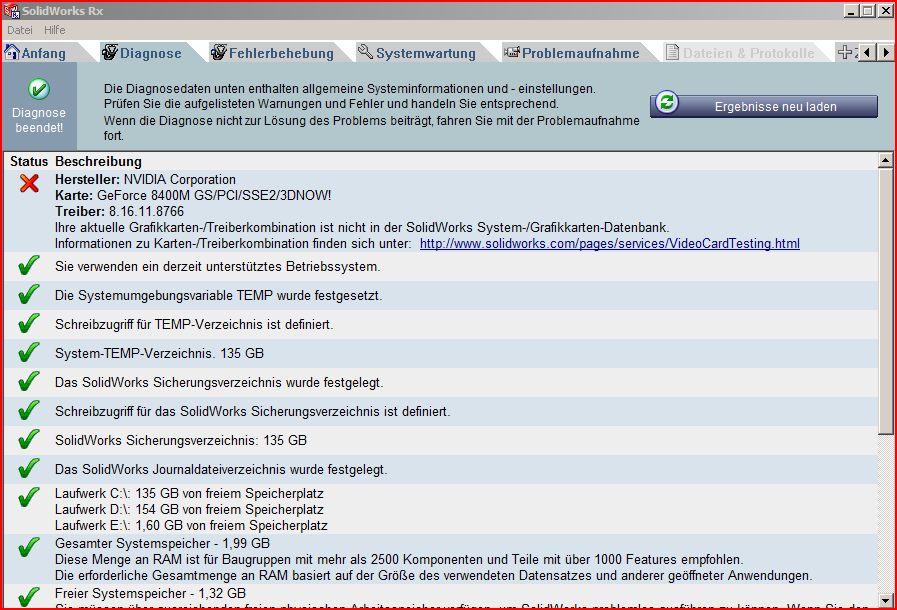Click the Treiber: 8.16.11.8766 line
Screen dimensions: 897x610
pyautogui.click(x=119, y=212)
